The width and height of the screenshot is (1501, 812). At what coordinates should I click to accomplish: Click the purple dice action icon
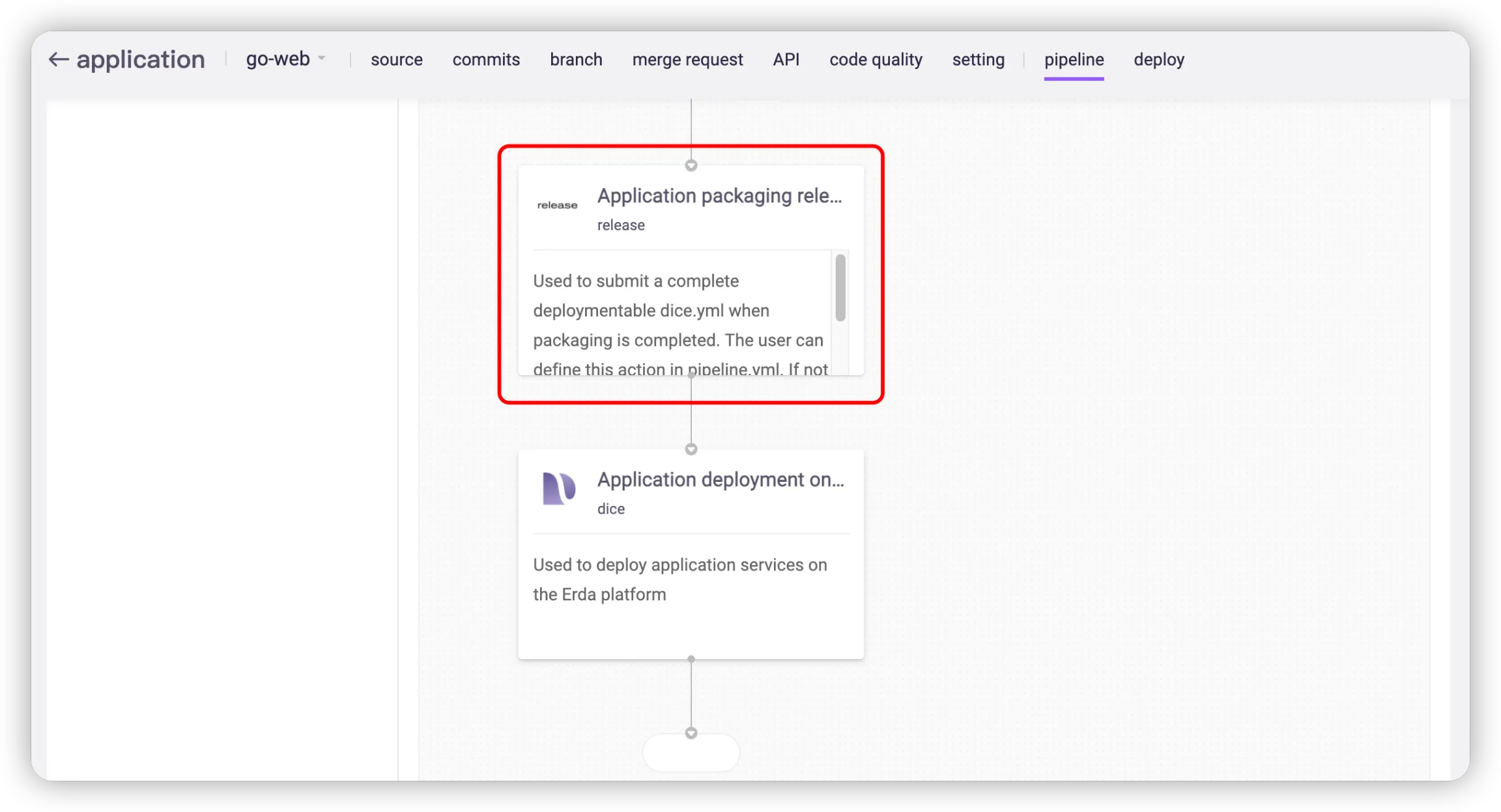(558, 489)
